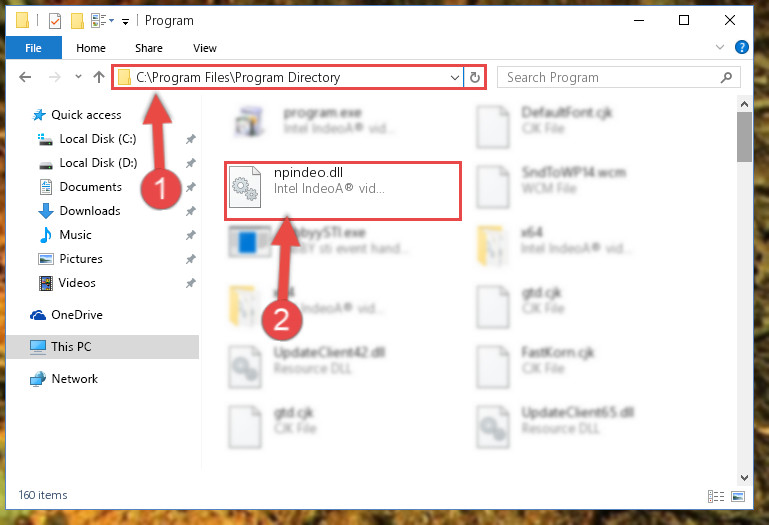Open recent locations dropdown arrow
Image resolution: width=769 pixels, height=525 pixels.
coord(78,77)
